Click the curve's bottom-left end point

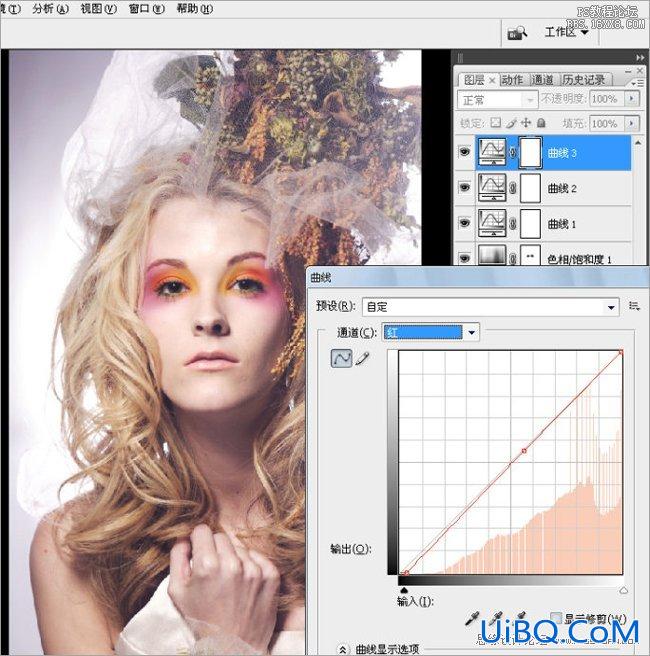[406, 573]
